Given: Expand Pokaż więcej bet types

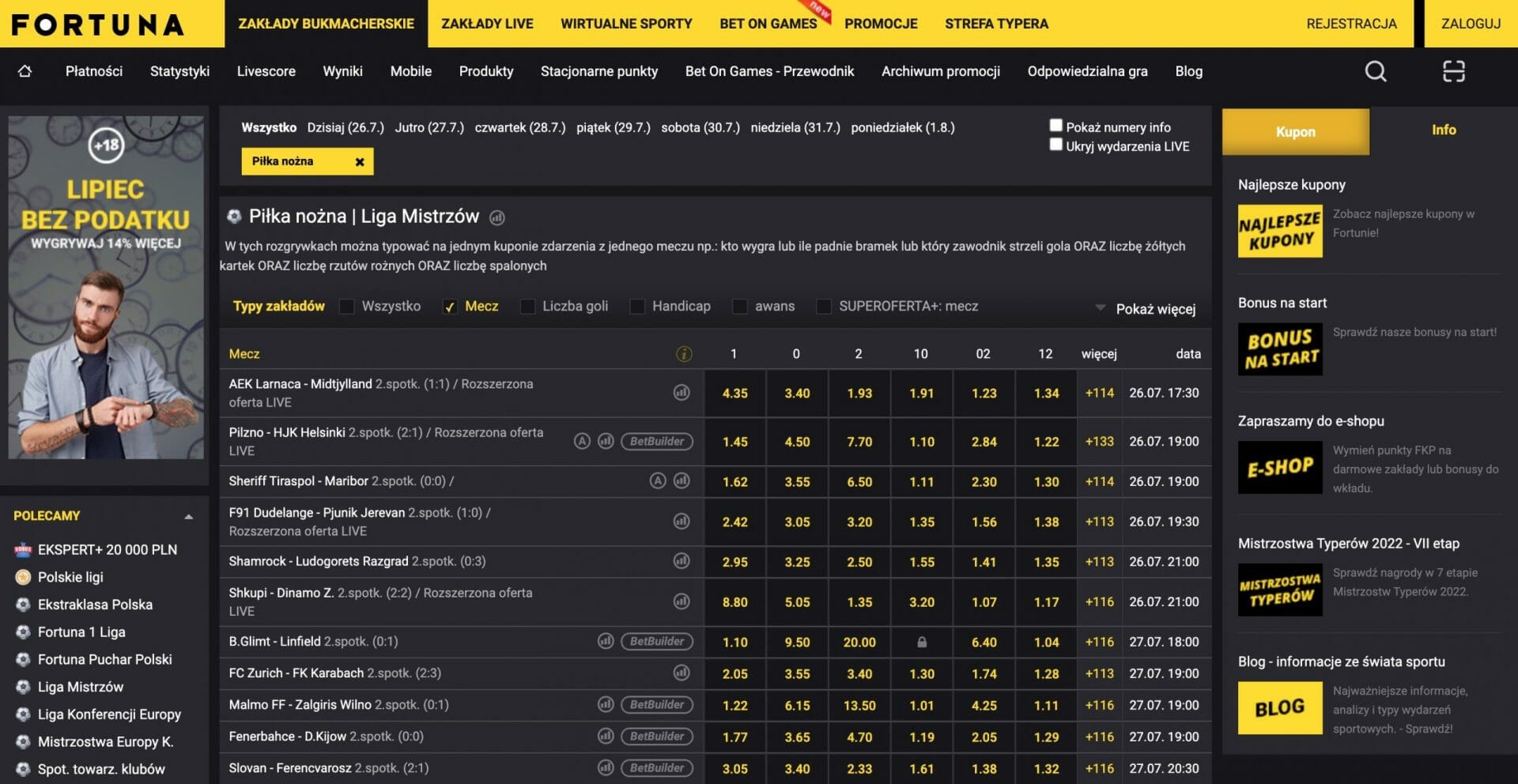Looking at the screenshot, I should (x=1146, y=308).
